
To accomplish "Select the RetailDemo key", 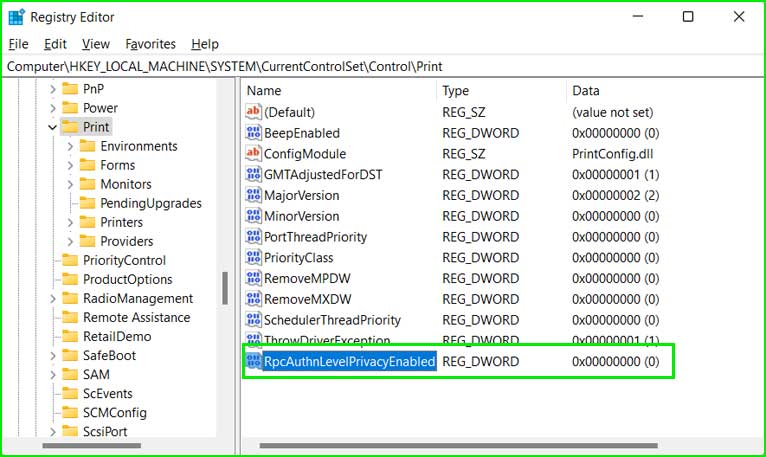I will (x=117, y=336).
